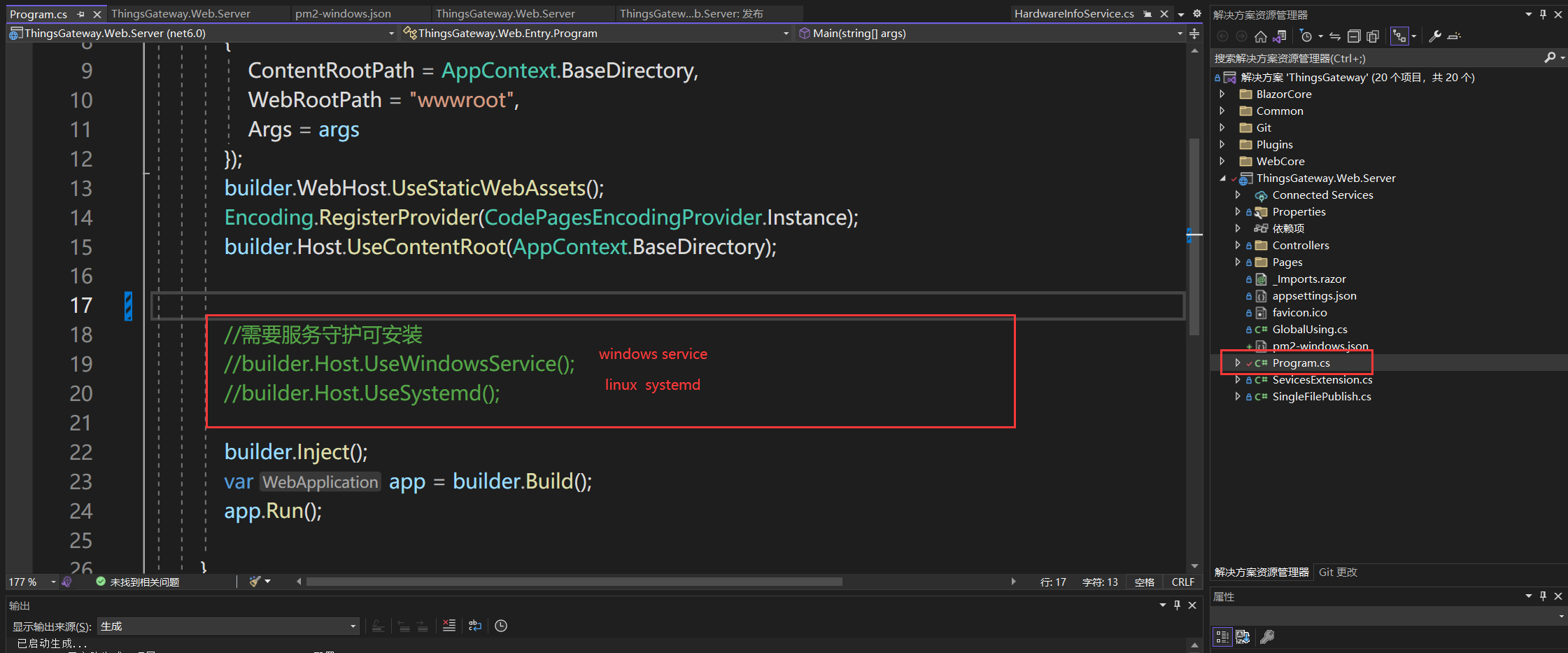Open tab settings gear icon
1568x653 pixels.
1197,13
